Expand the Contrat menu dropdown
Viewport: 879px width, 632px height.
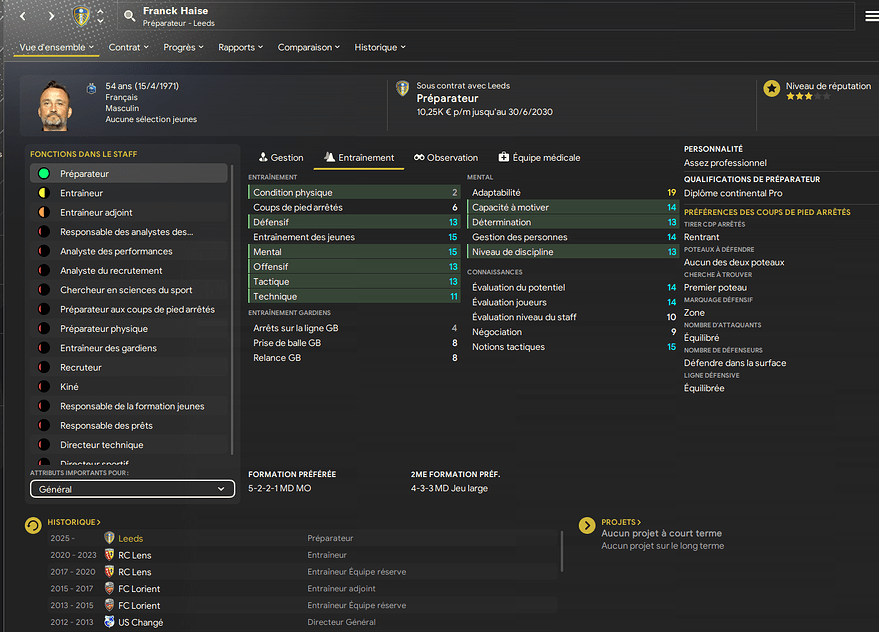130,47
